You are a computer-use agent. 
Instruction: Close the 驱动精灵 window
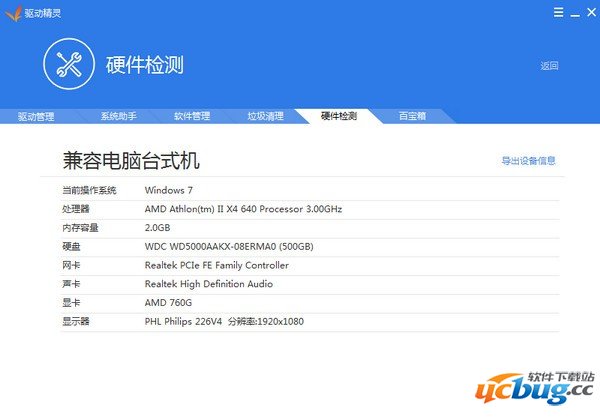pos(591,12)
